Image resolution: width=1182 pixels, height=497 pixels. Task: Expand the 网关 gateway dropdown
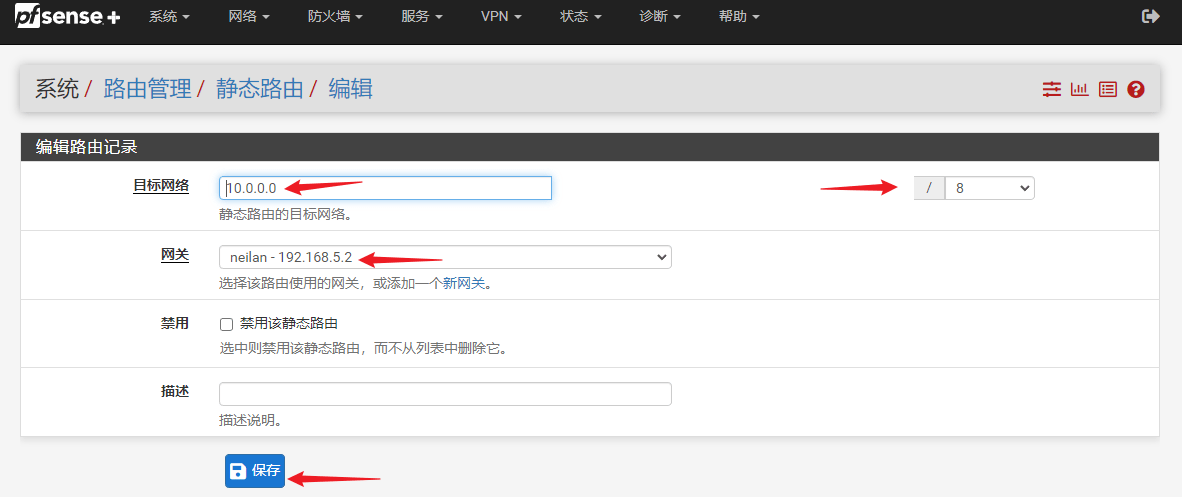click(x=445, y=257)
